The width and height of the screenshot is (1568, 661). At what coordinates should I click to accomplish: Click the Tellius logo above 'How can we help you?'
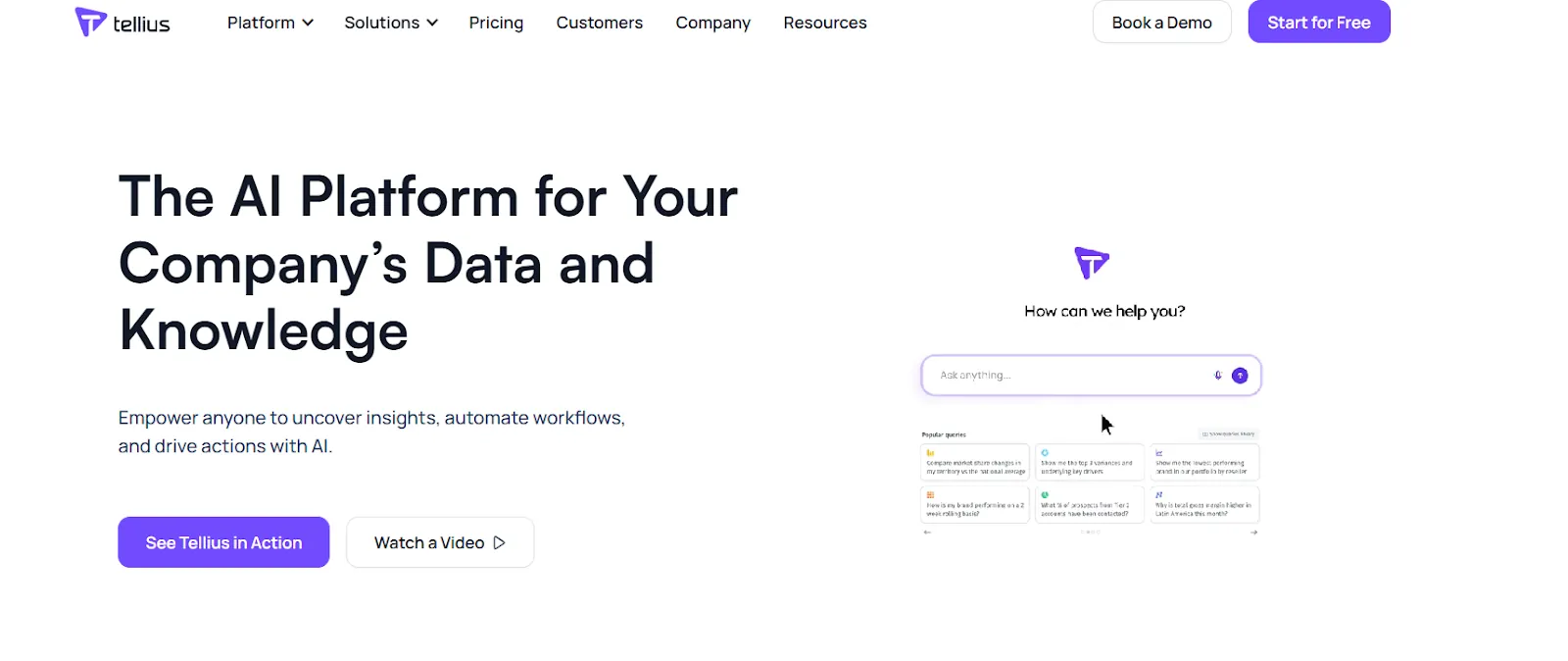(x=1091, y=263)
